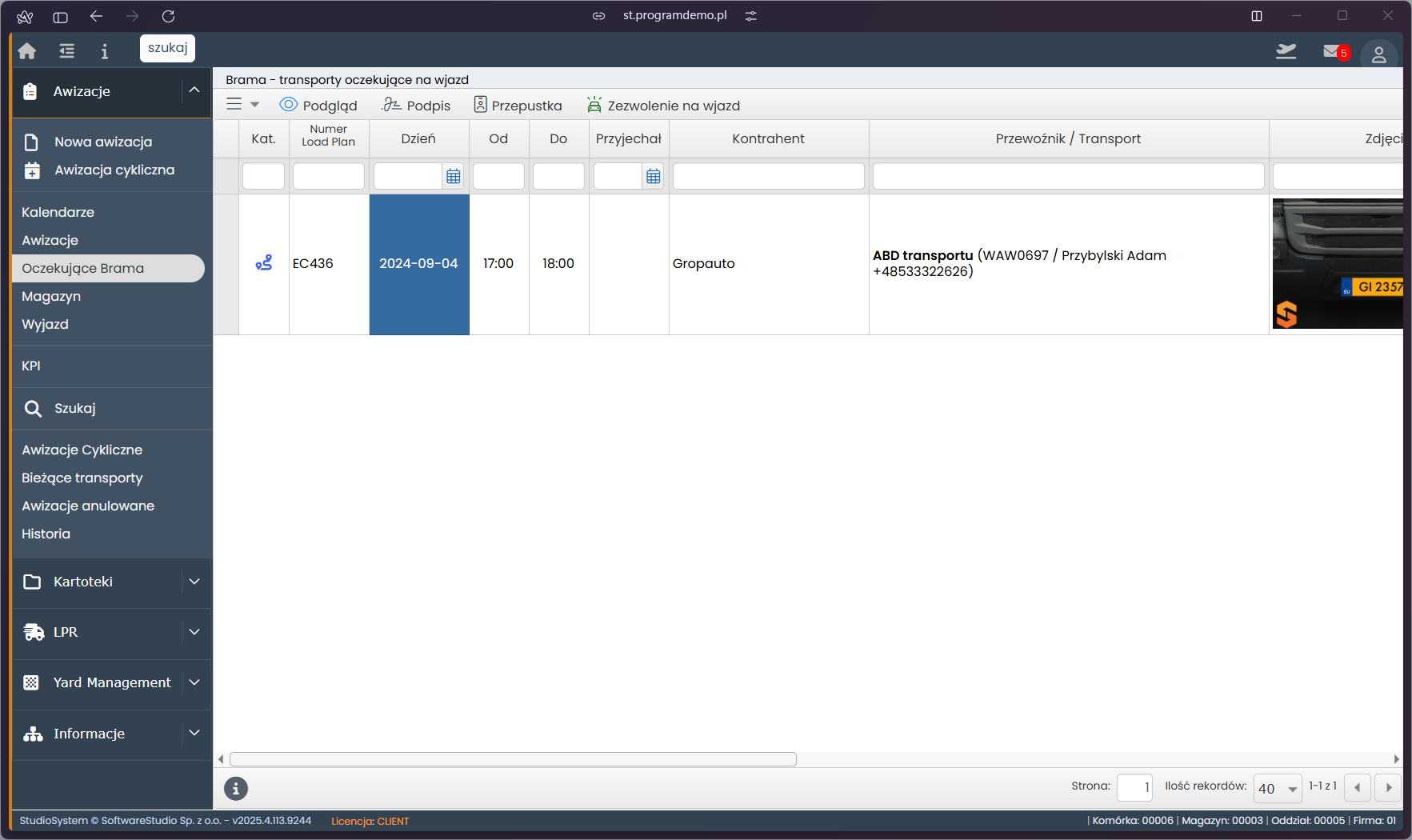This screenshot has width=1412, height=840.
Task: Expand the Yard Management section
Action: [x=194, y=682]
